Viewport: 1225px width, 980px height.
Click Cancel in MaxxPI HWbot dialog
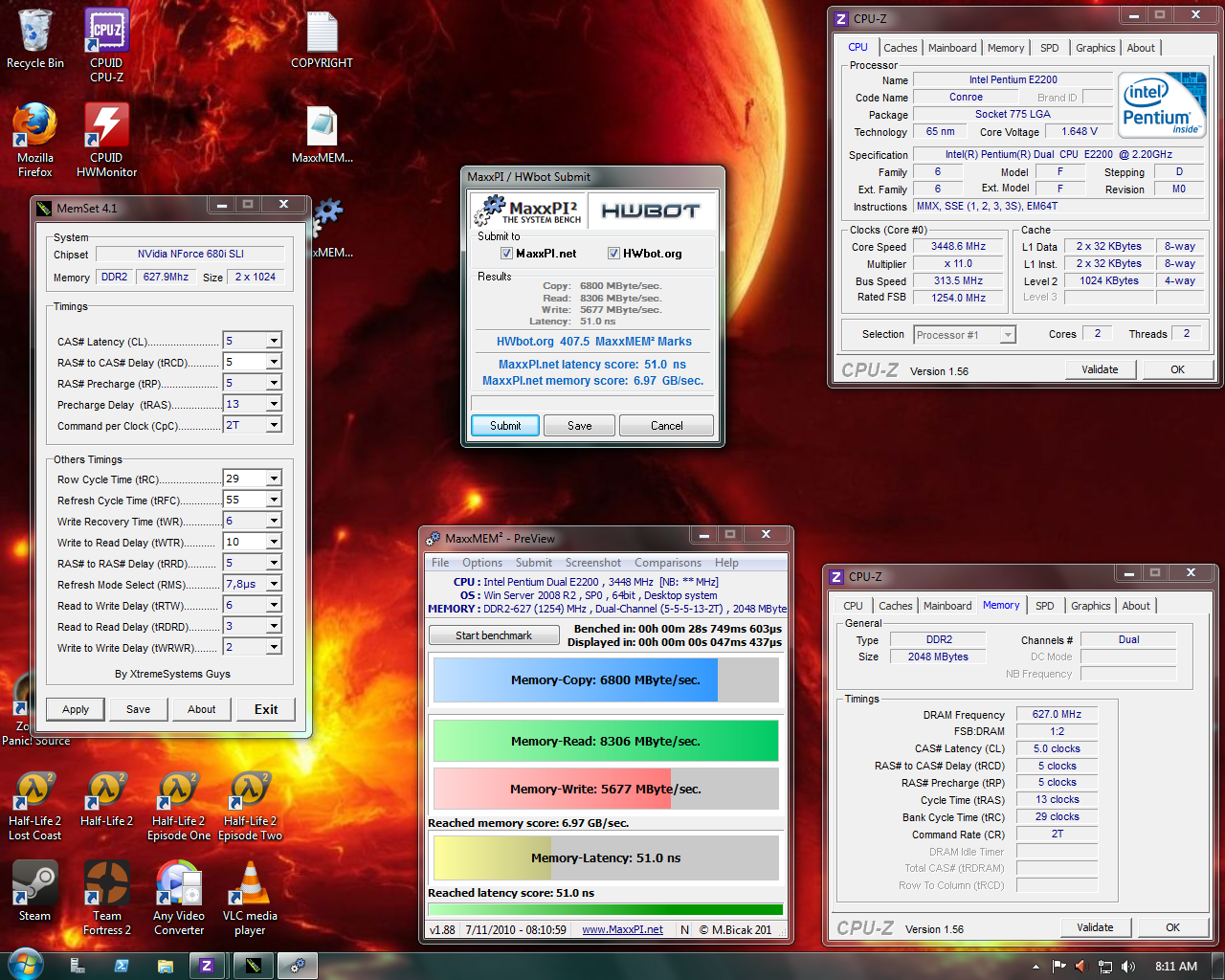[x=666, y=426]
